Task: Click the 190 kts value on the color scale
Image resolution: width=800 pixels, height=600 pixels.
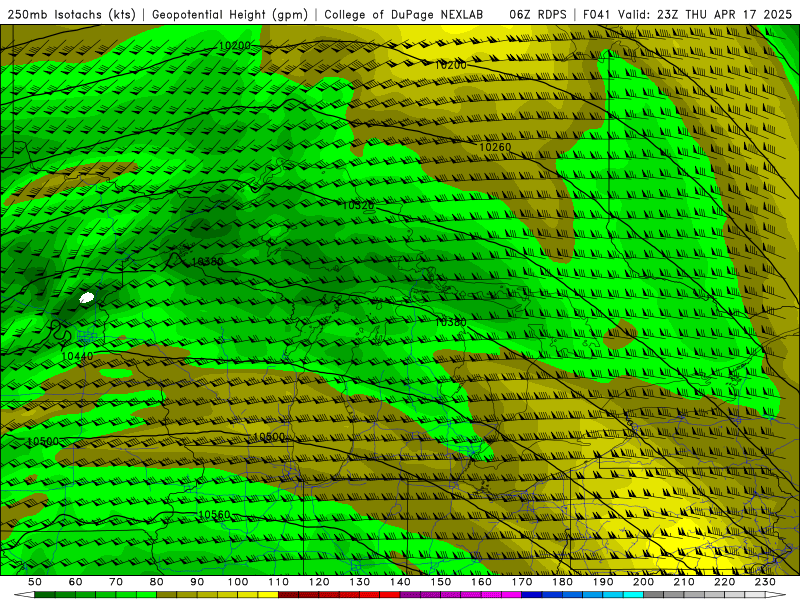Action: click(603, 582)
